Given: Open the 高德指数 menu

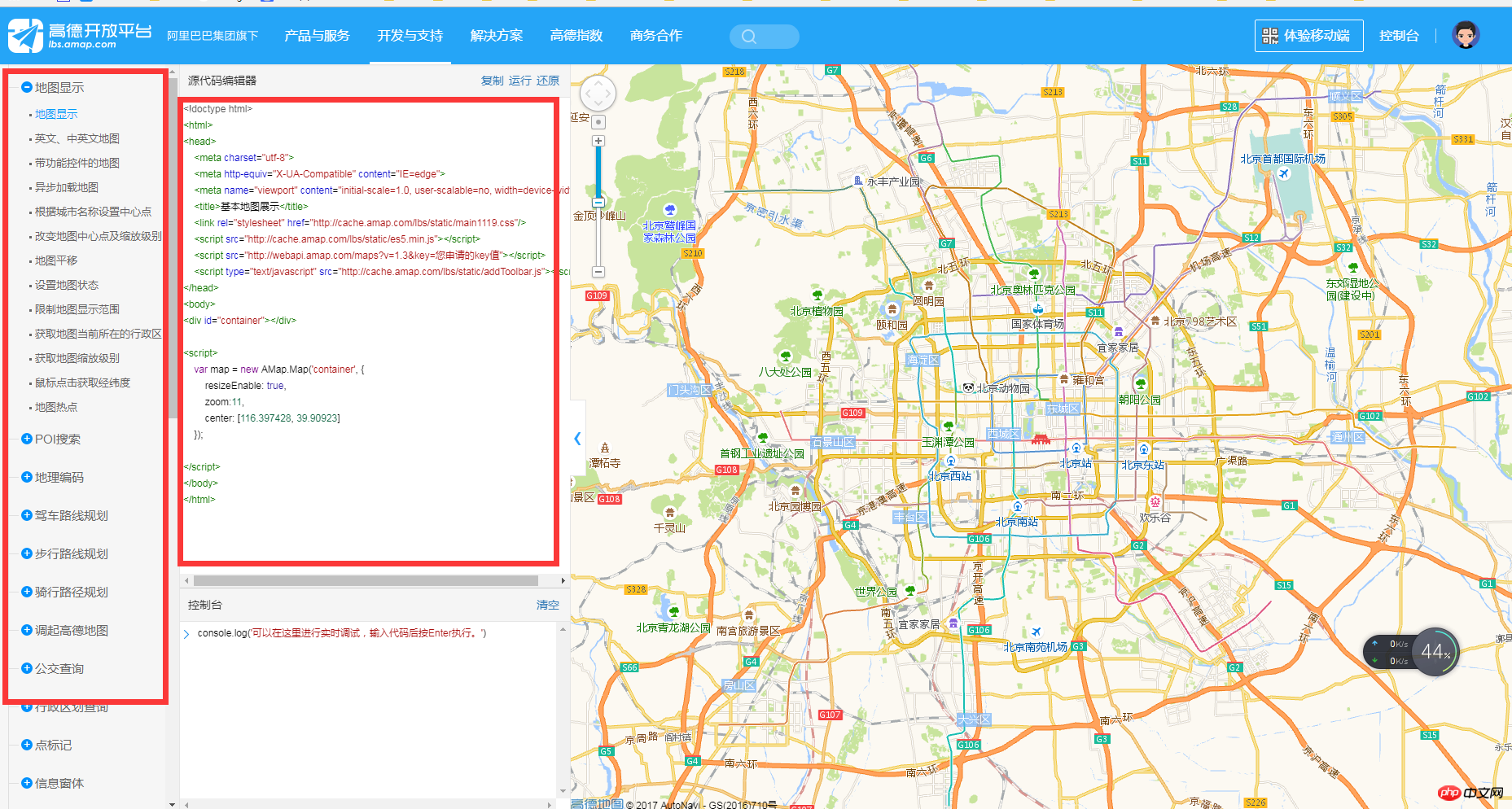Looking at the screenshot, I should (576, 36).
